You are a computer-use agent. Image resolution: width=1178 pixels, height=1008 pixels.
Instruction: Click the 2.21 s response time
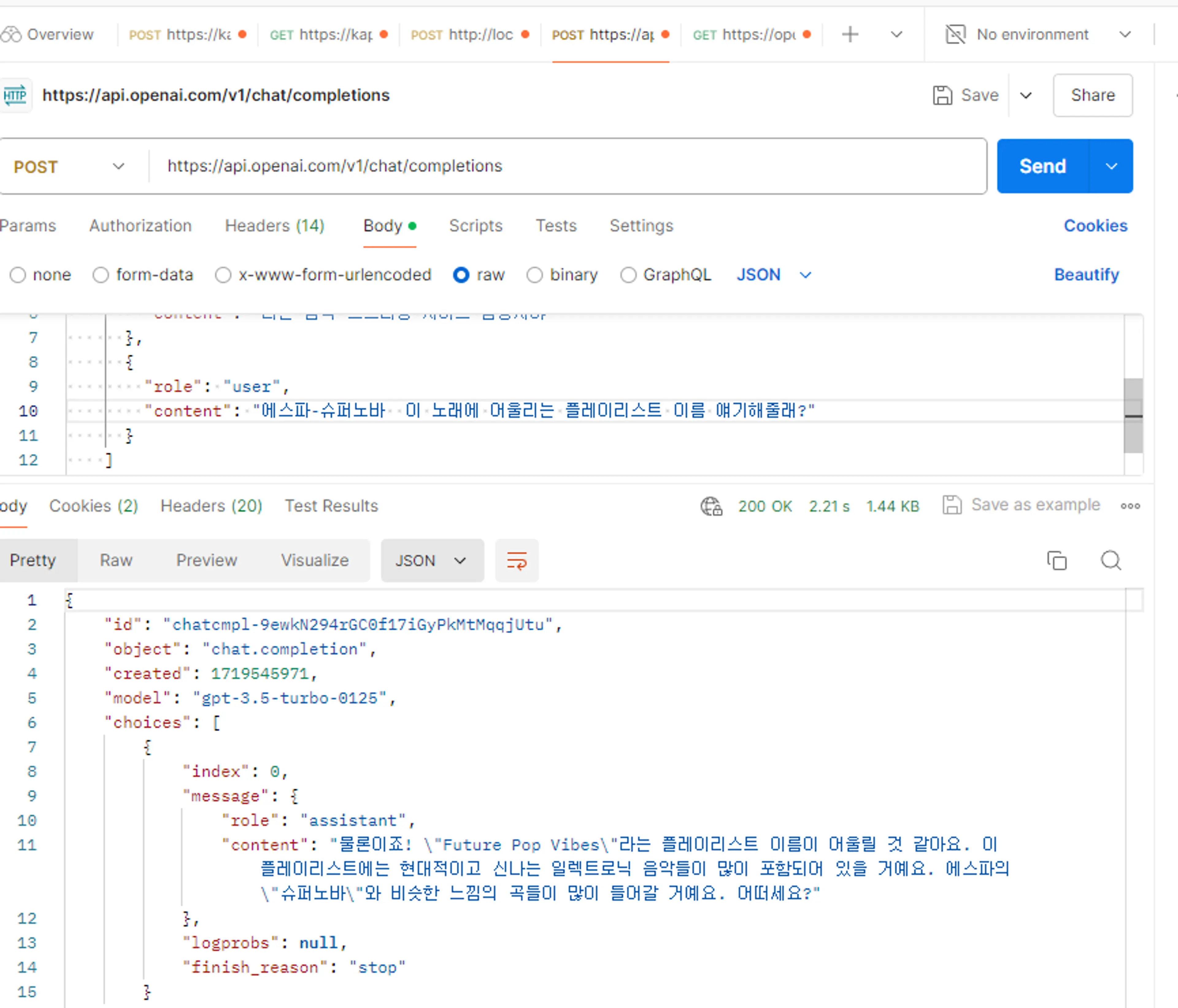829,506
